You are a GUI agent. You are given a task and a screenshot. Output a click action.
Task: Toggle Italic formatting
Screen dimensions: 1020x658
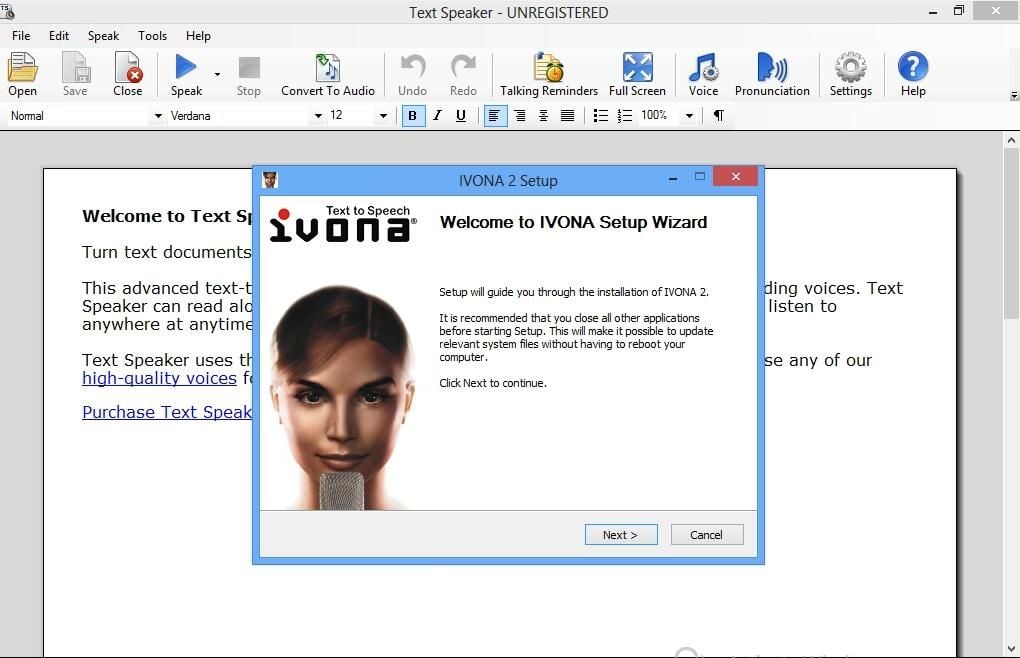437,116
